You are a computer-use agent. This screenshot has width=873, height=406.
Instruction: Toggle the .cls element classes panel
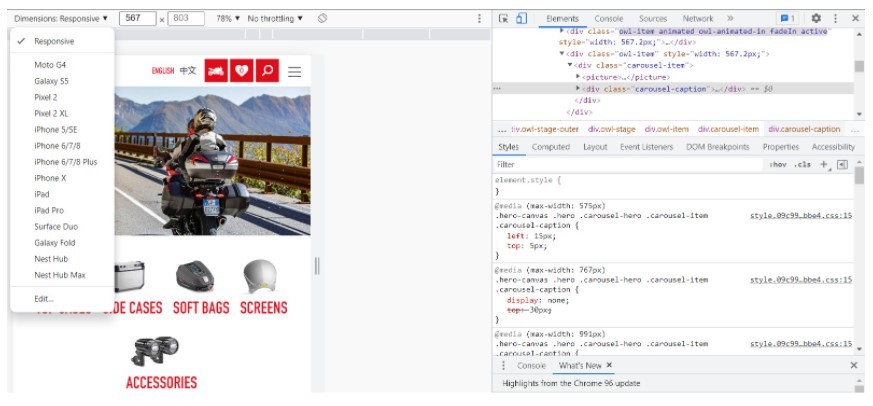point(802,164)
